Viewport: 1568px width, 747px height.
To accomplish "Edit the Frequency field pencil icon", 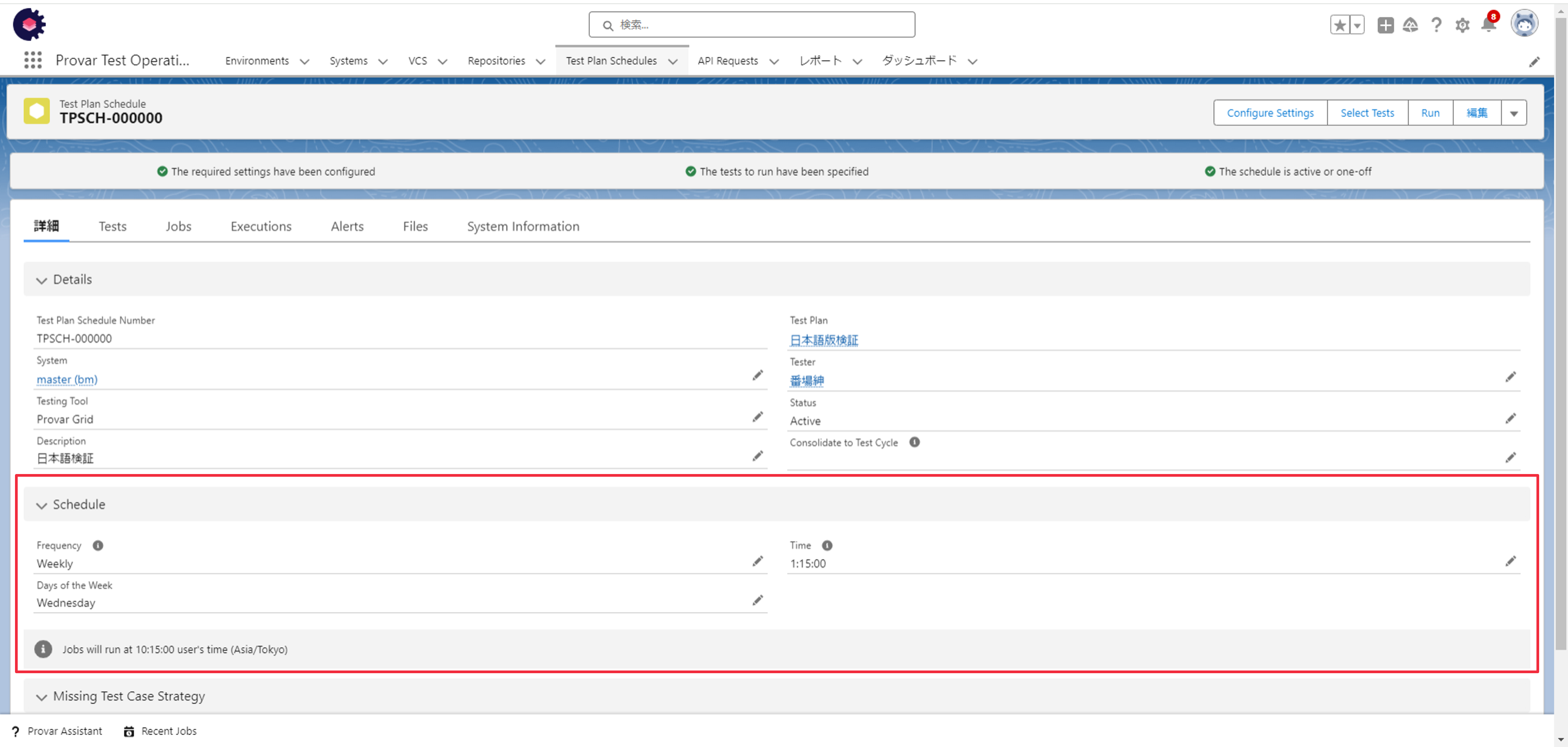I will [757, 561].
